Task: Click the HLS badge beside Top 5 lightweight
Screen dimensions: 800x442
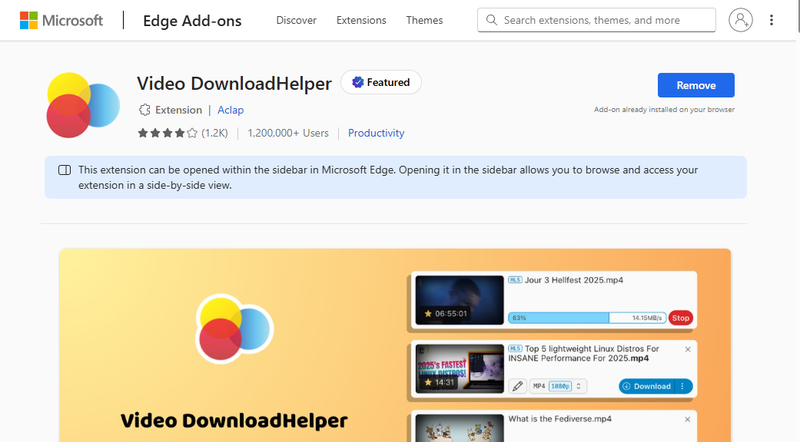Action: point(515,349)
